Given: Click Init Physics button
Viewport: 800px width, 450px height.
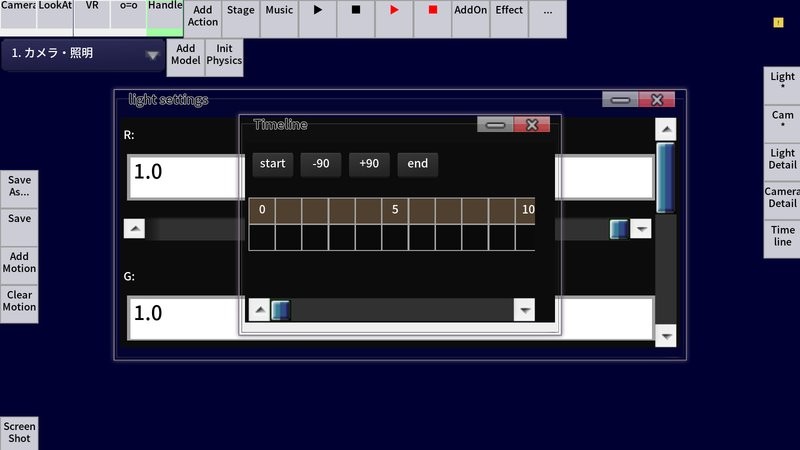Looking at the screenshot, I should 224,57.
